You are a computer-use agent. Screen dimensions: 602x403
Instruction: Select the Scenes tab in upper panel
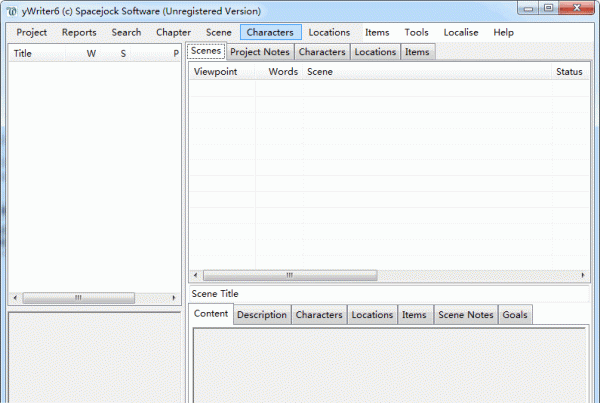206,52
